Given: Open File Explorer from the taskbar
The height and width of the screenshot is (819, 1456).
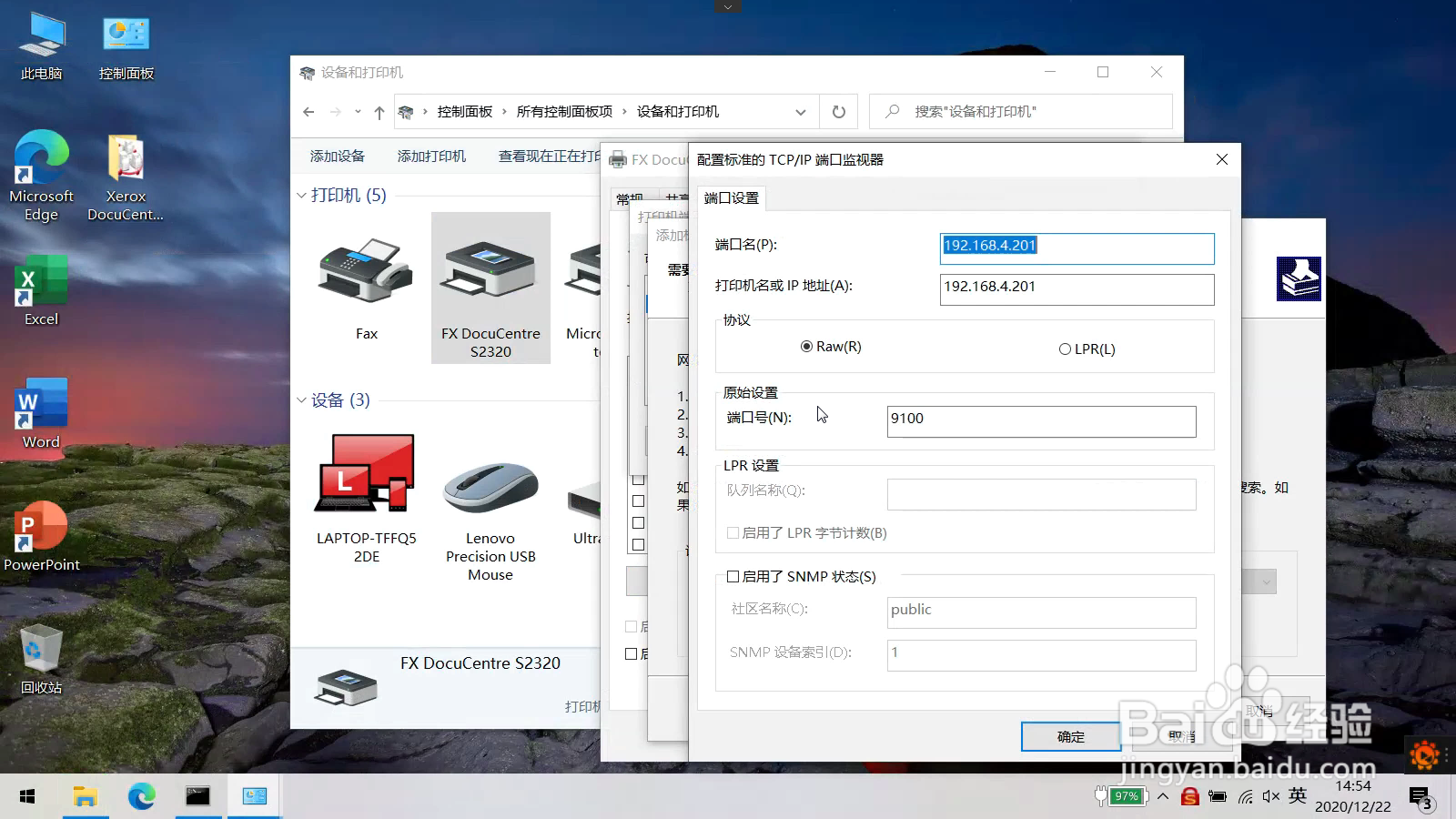Looking at the screenshot, I should pyautogui.click(x=85, y=796).
